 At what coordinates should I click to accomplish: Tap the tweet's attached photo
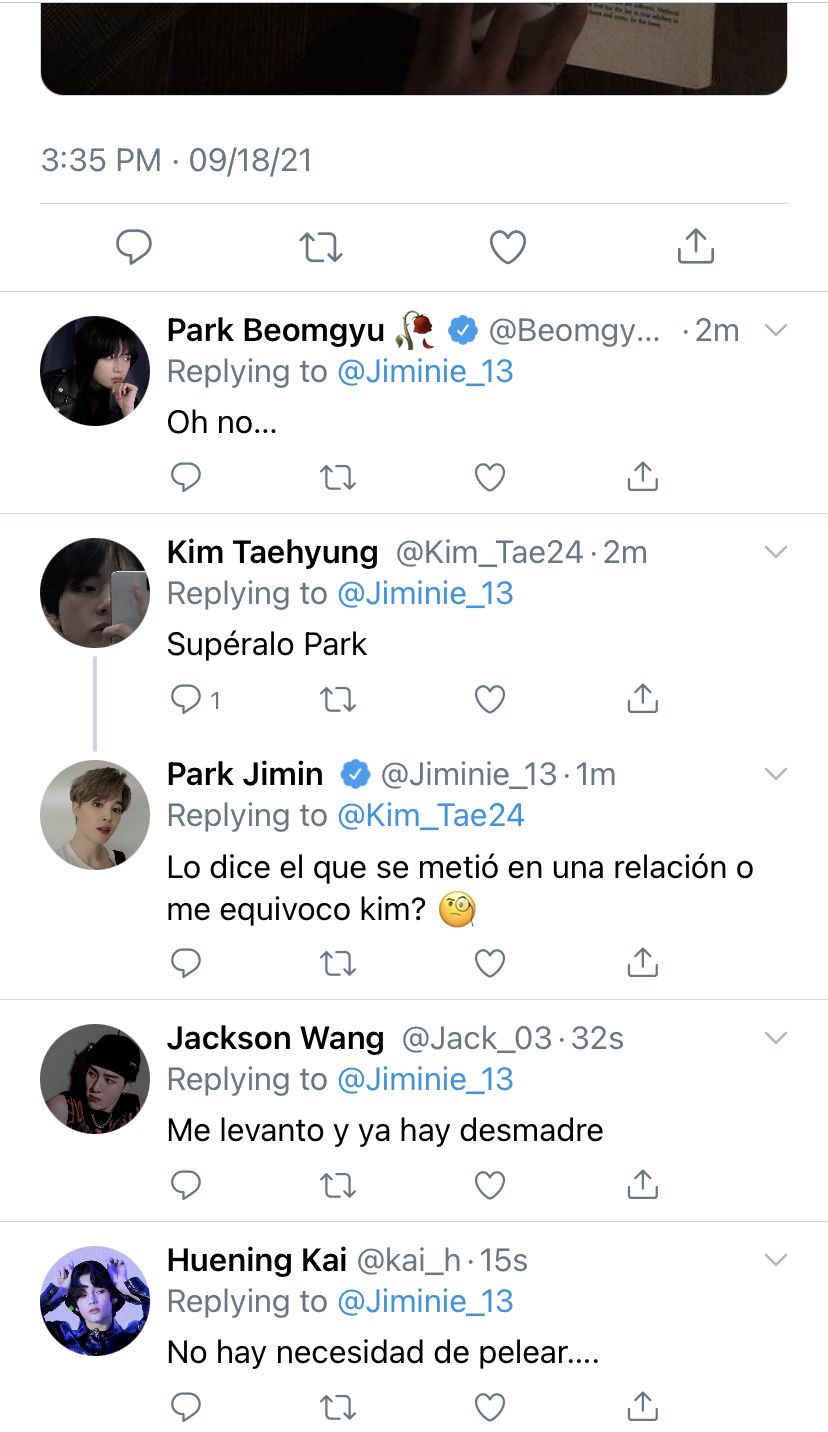point(414,48)
